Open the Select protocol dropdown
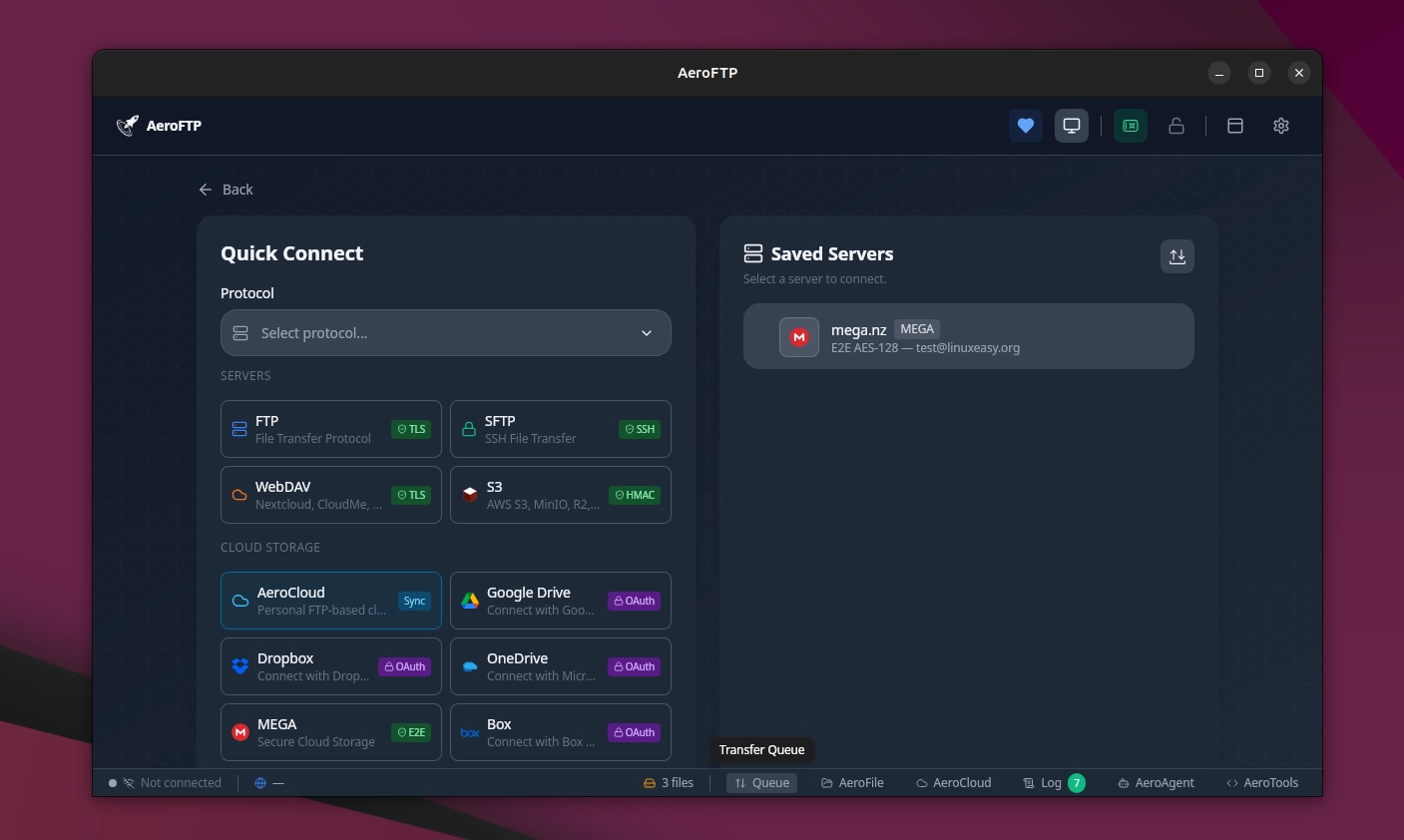The width and height of the screenshot is (1404, 840). coord(445,333)
